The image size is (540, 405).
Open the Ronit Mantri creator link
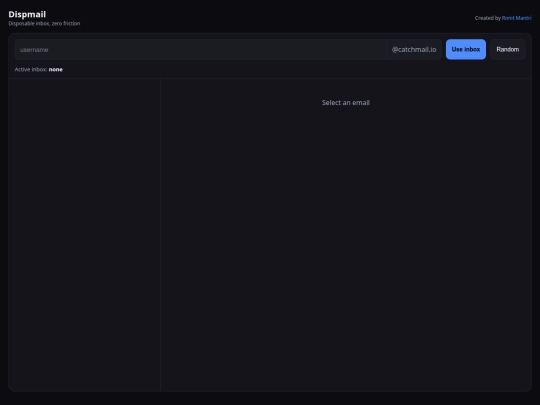[x=516, y=18]
